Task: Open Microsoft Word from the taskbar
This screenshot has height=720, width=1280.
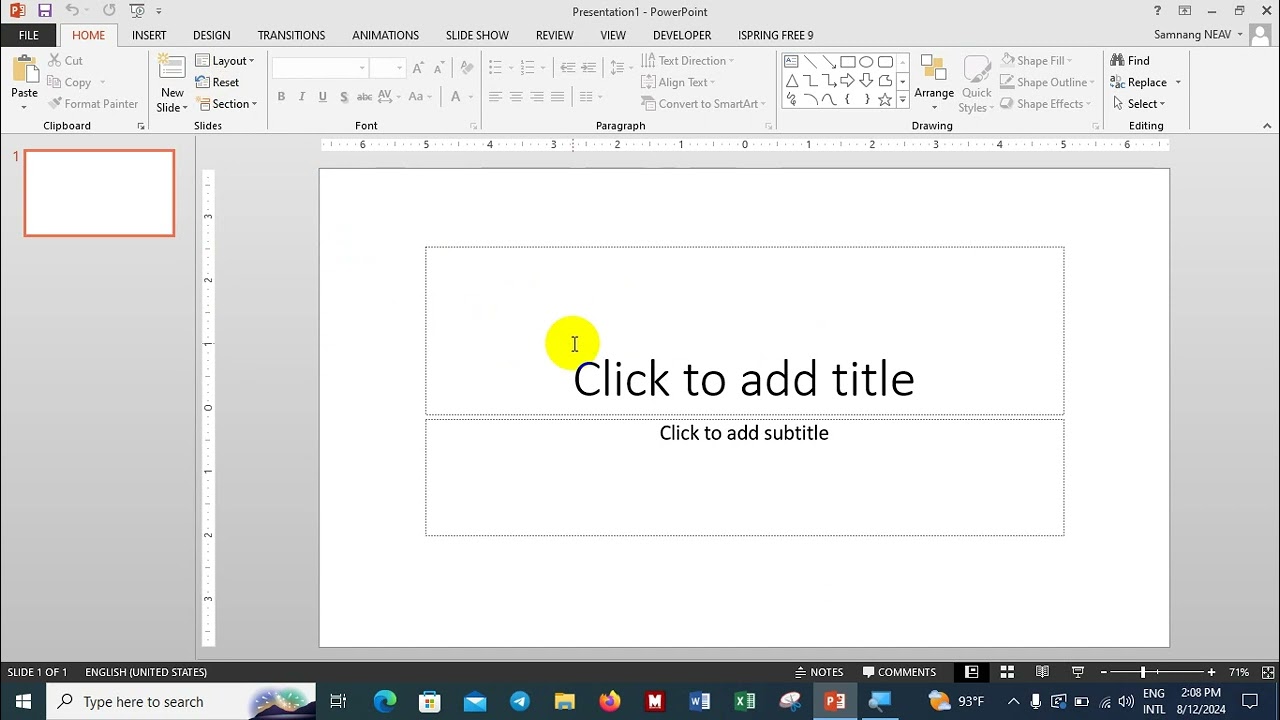Action: point(700,701)
